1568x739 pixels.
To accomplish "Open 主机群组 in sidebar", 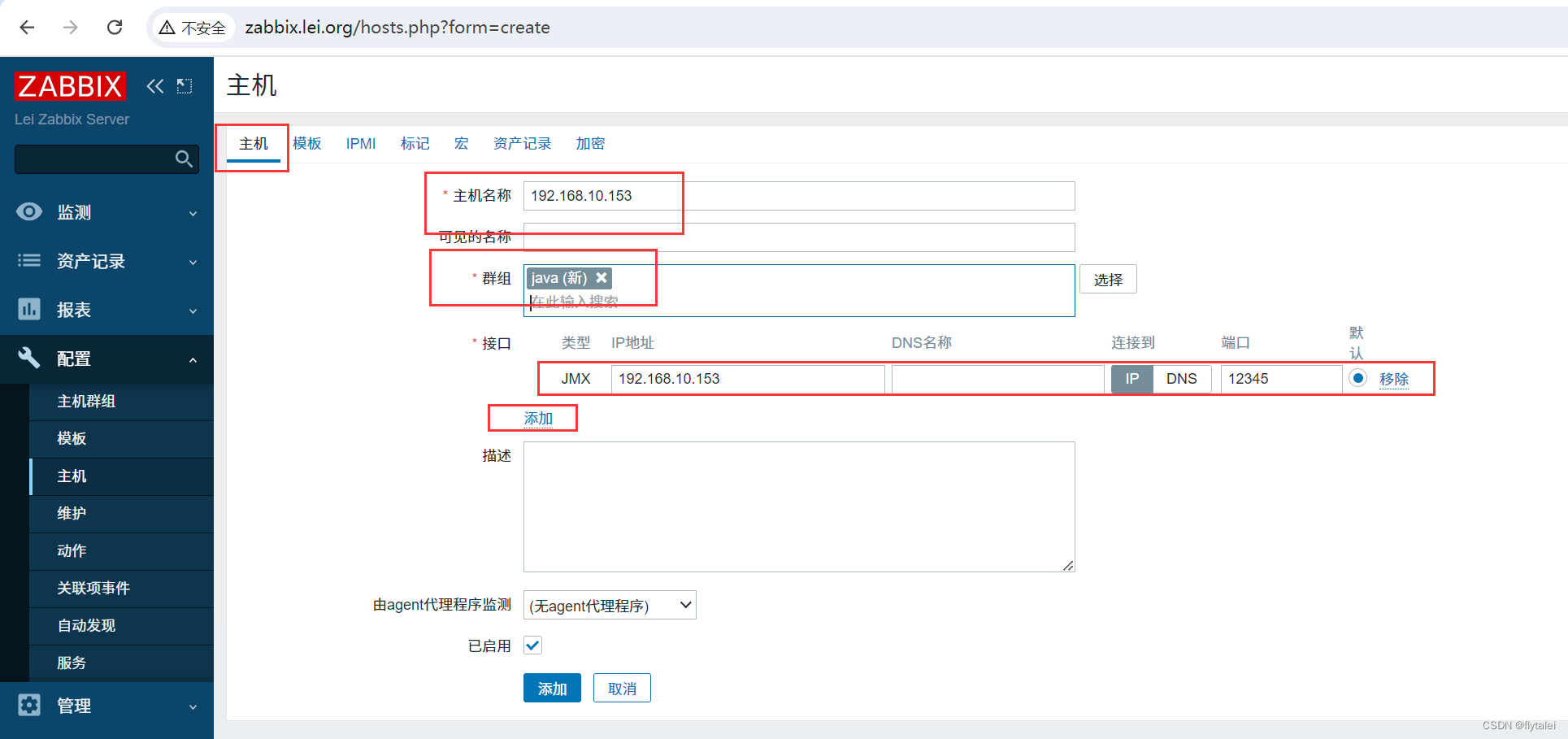I will tap(121, 402).
